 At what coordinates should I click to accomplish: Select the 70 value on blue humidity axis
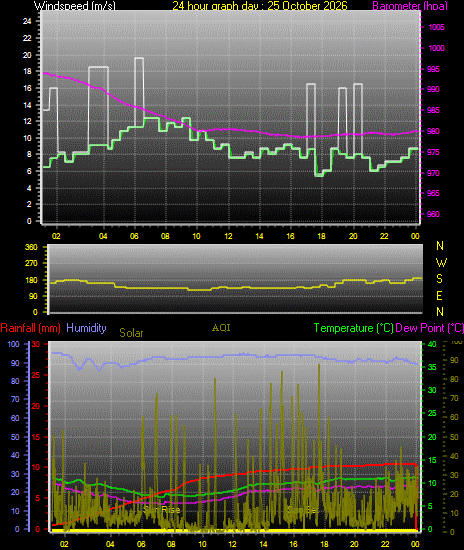pyautogui.click(x=15, y=399)
